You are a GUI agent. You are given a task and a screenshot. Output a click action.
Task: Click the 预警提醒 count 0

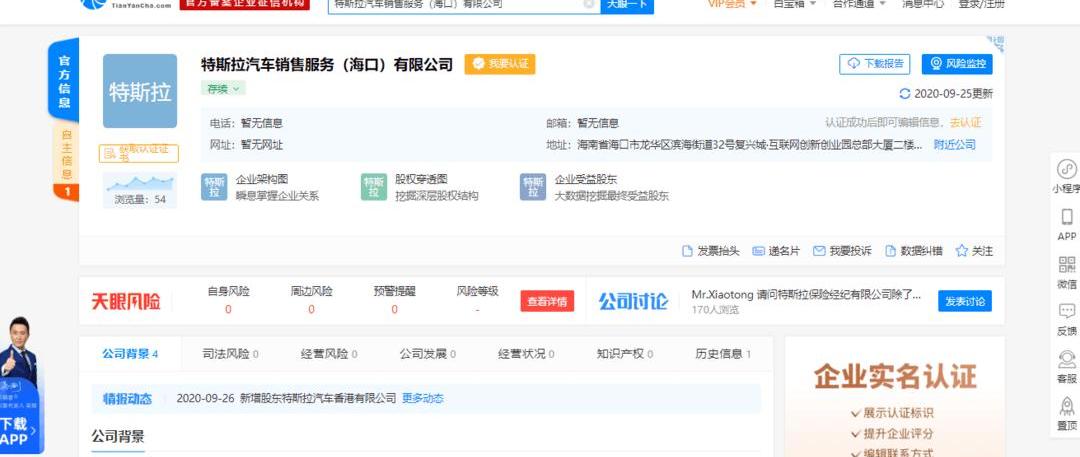394,309
